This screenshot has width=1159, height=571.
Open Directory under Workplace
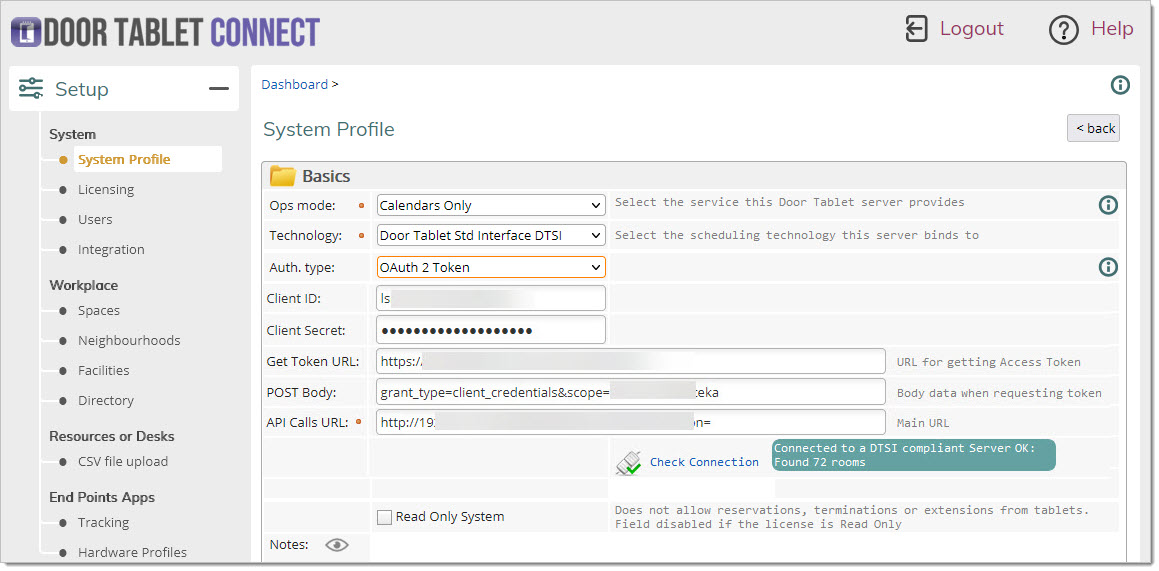coord(106,400)
